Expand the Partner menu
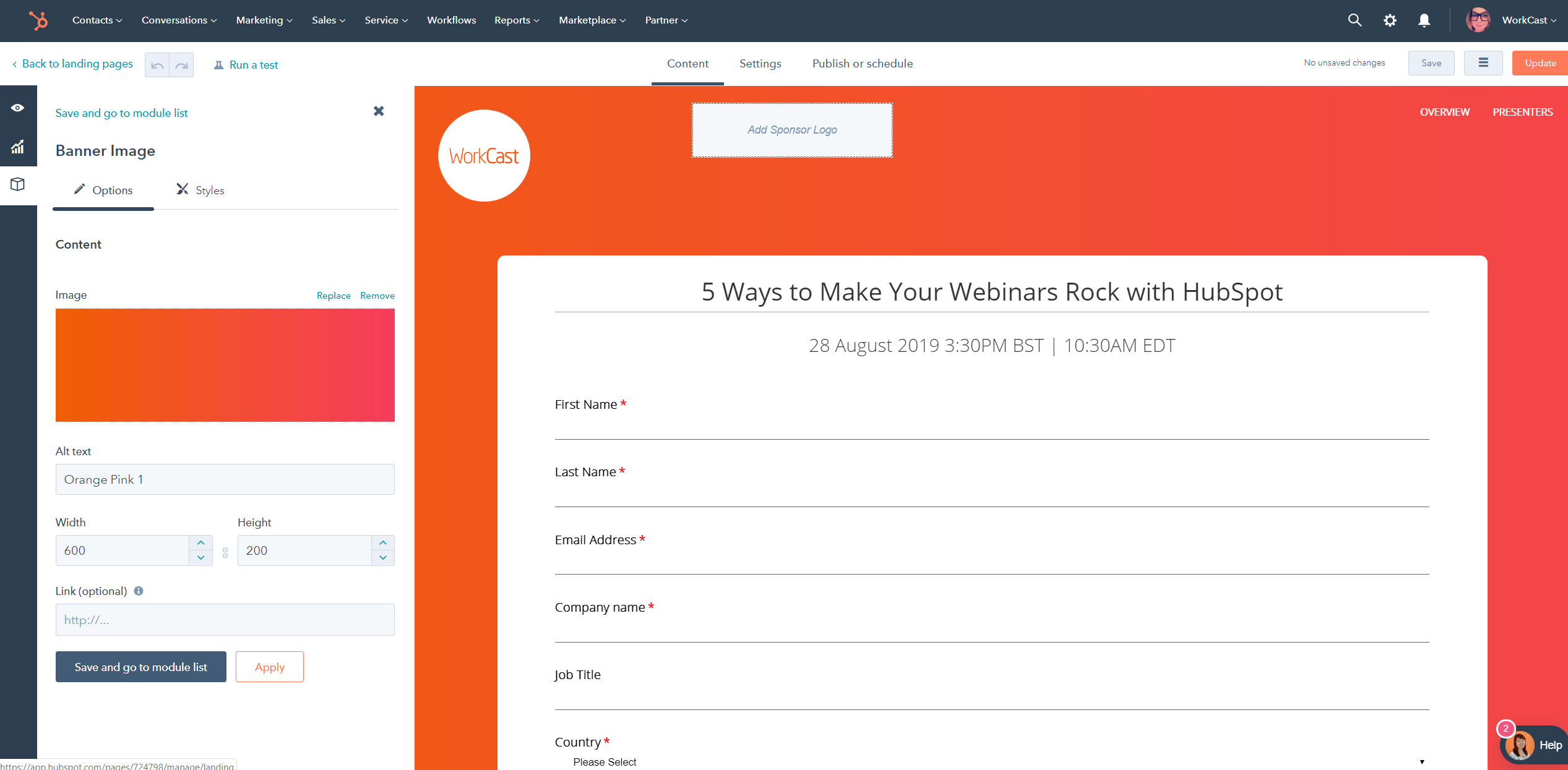The image size is (1568, 770). pyautogui.click(x=666, y=20)
